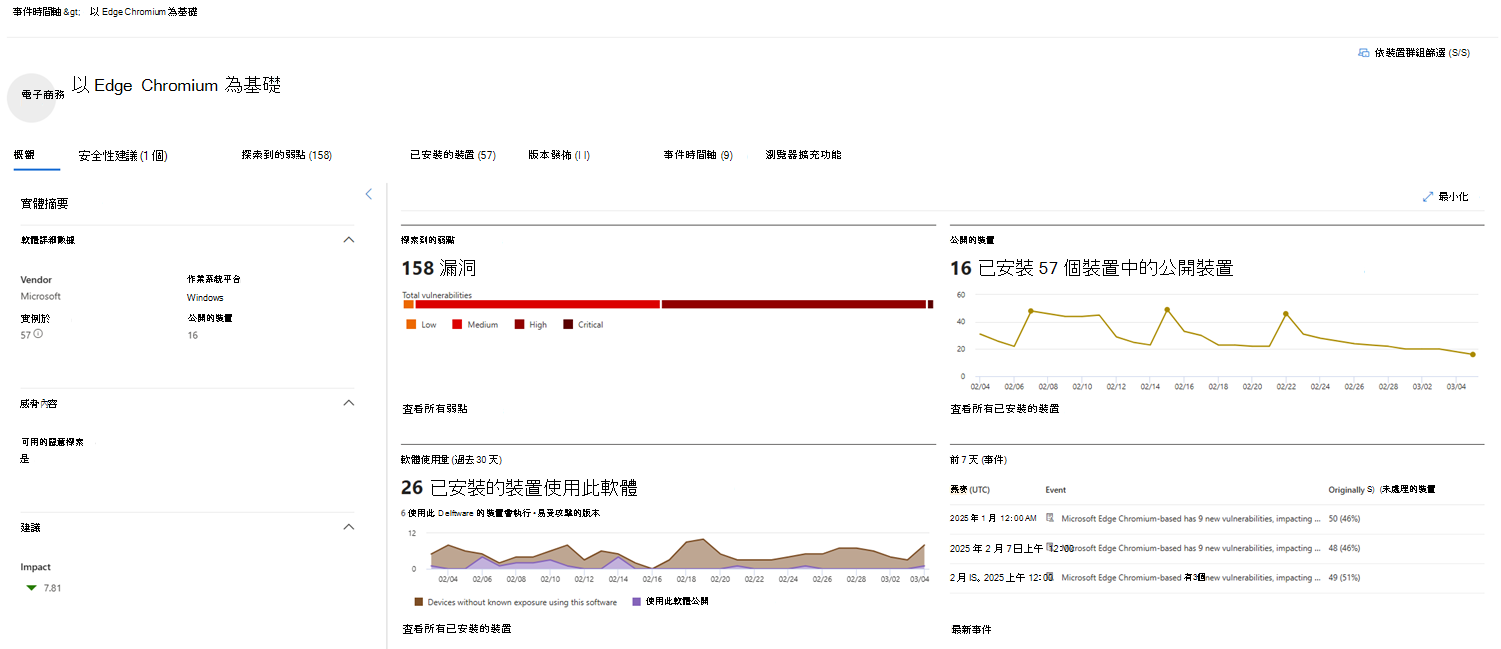
Task: Click the 7.81 impact value
Action: (x=52, y=588)
